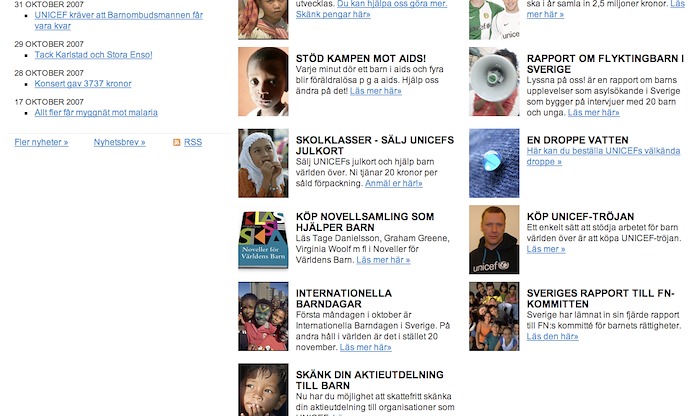Click 'STÖD KAMPEN MOT AIDS!' heading
The image size is (700, 416).
361,58
